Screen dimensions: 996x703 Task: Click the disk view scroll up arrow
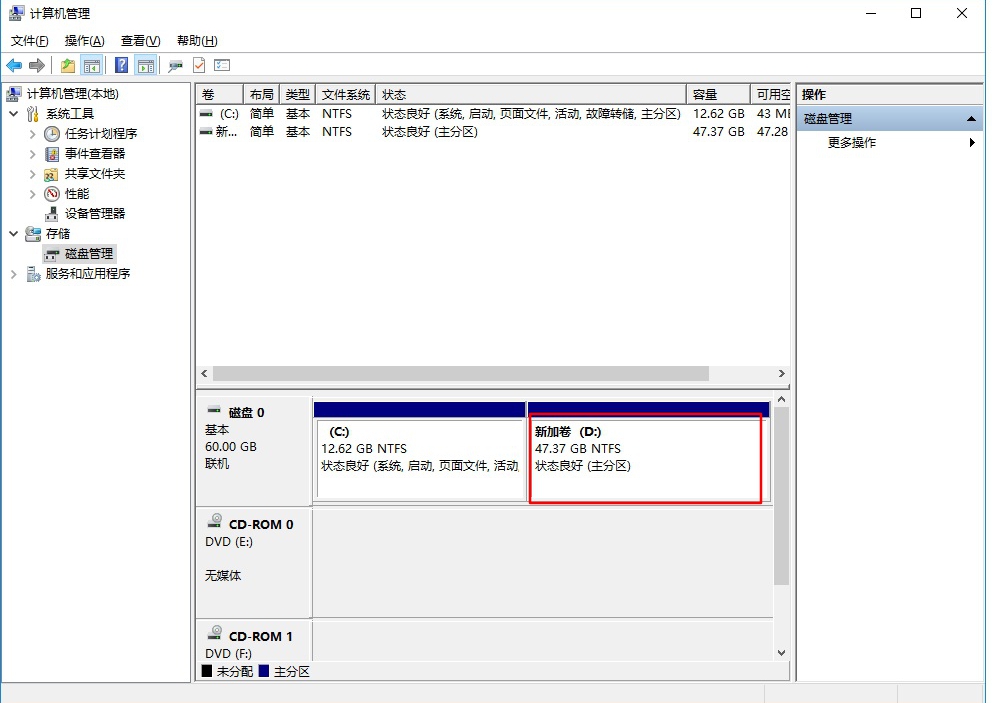click(x=781, y=399)
